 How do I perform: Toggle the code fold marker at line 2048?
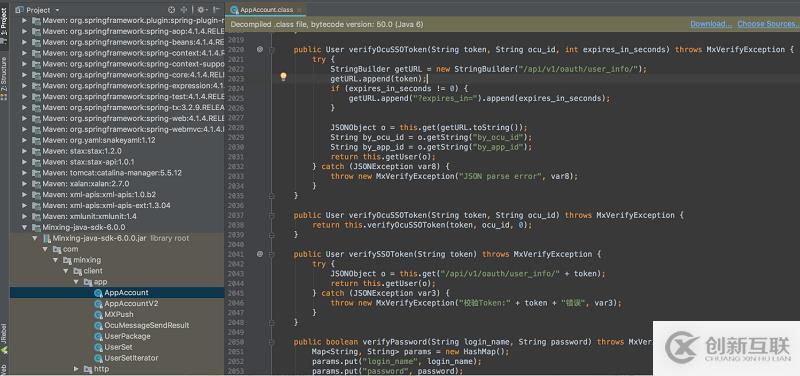click(x=272, y=322)
